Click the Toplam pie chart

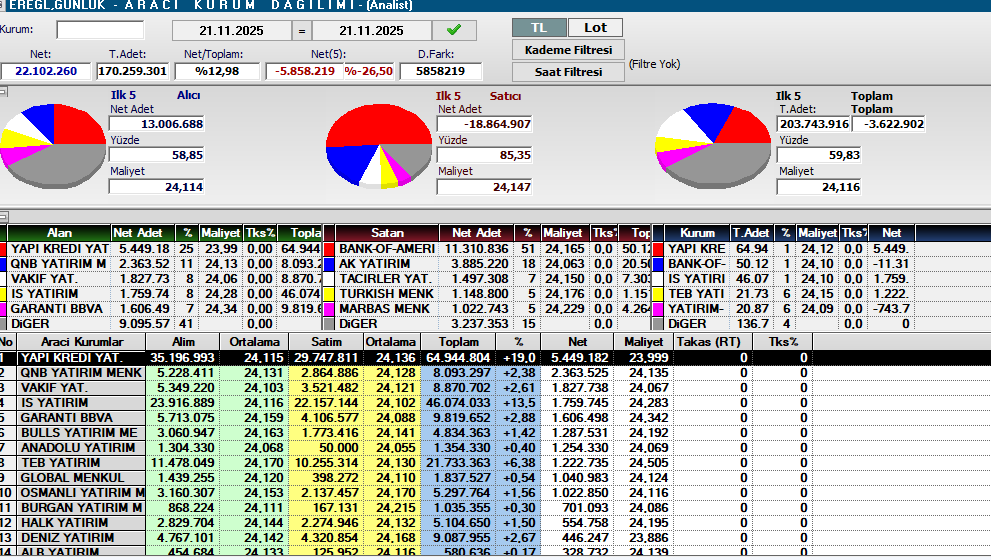[713, 145]
